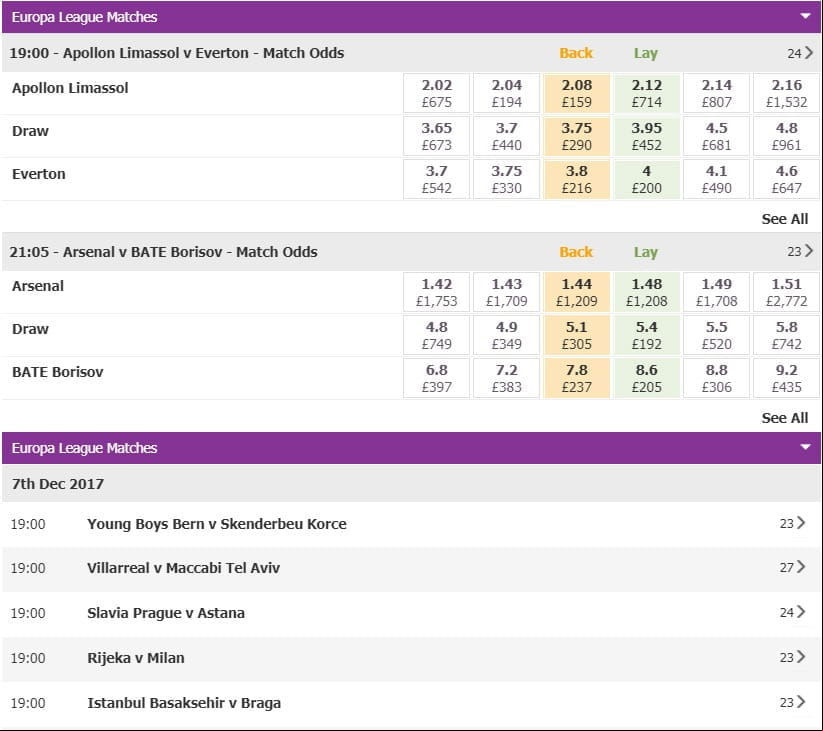Viewport: 823px width, 731px height.
Task: Select Apollon Limassol lay price 2.14
Action: click(716, 93)
